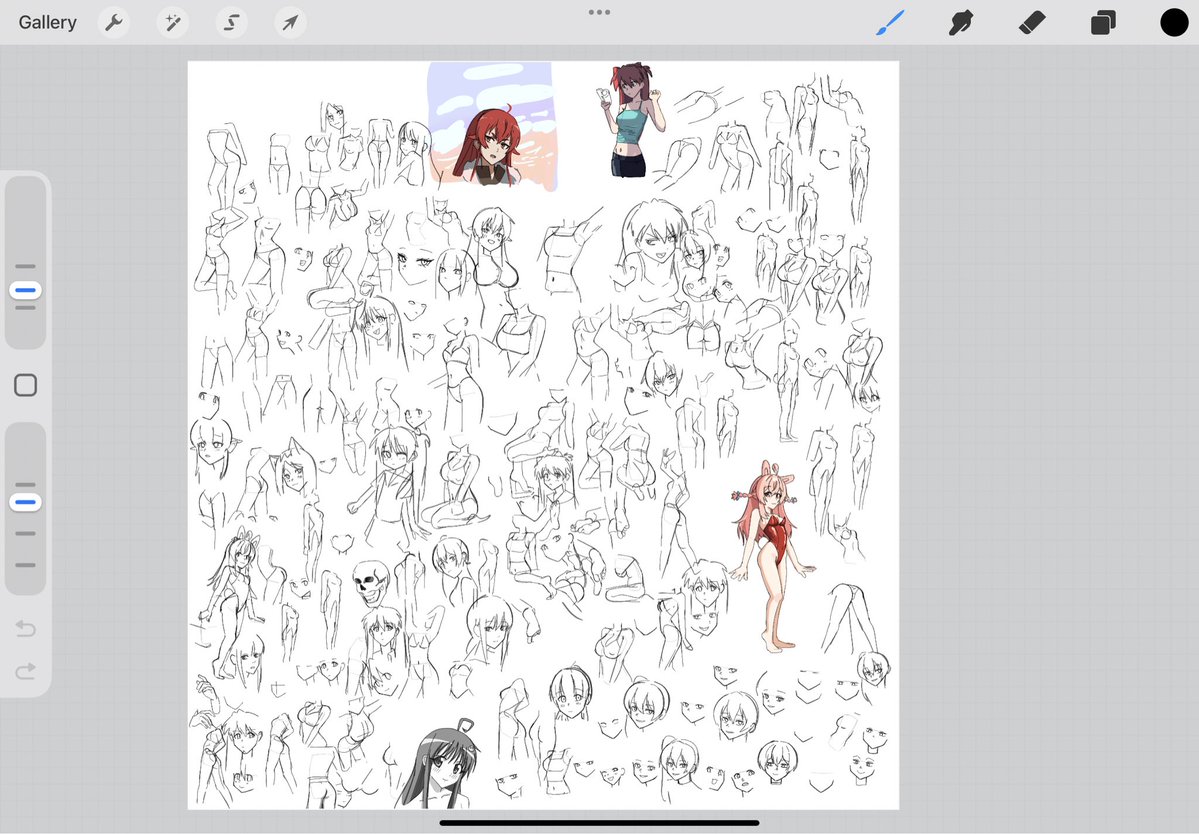Open the three-dot menu at top center
This screenshot has height=834, width=1199.
pyautogui.click(x=600, y=12)
